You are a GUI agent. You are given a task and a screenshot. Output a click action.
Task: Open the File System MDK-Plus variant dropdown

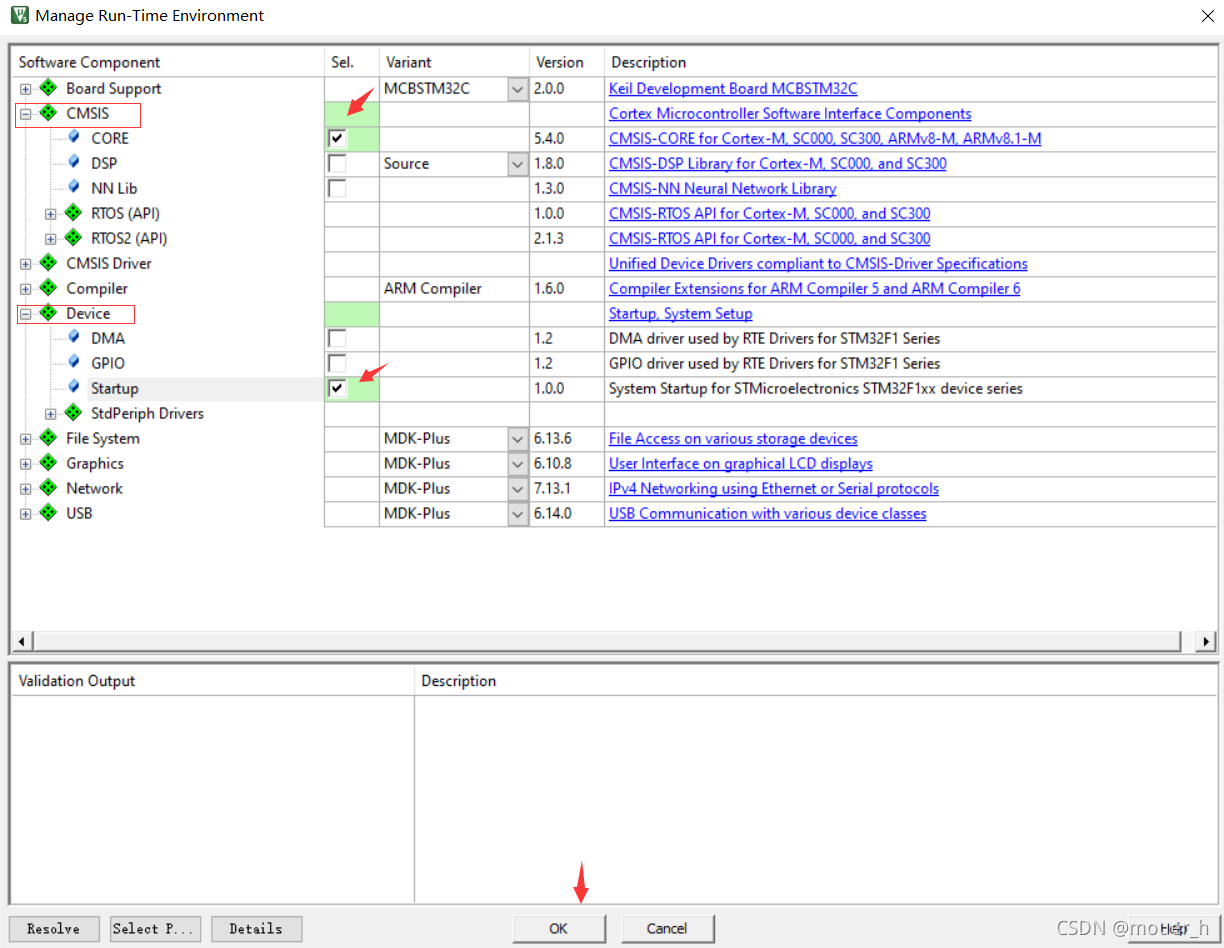click(x=517, y=439)
